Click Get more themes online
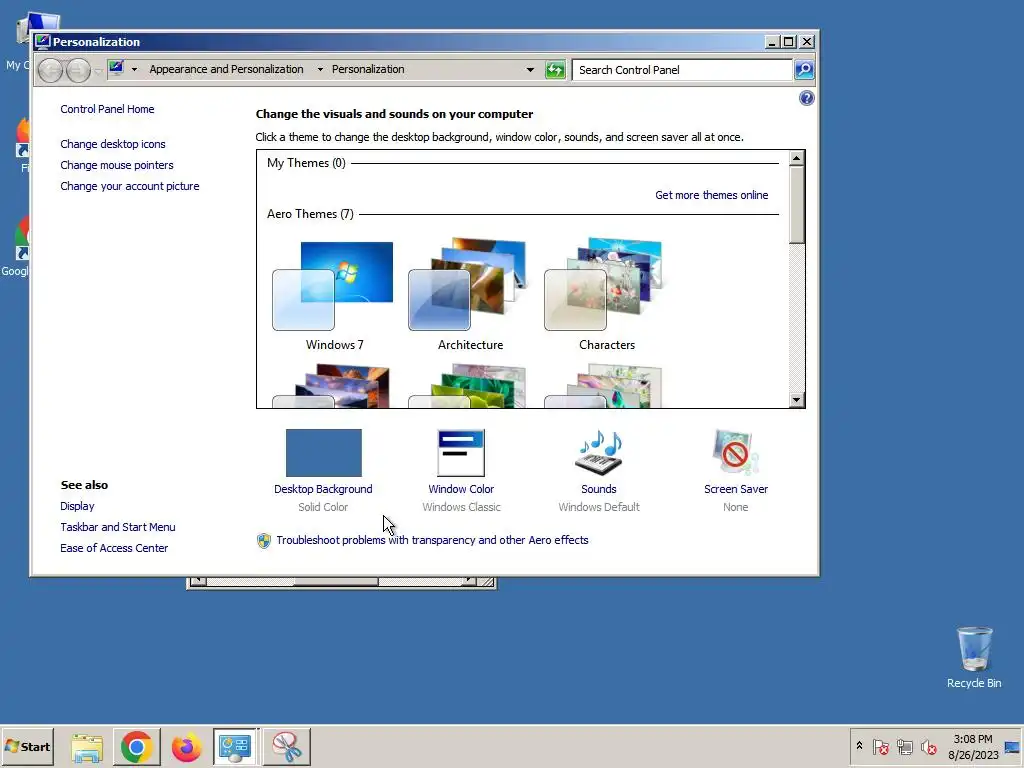This screenshot has height=768, width=1024. (711, 195)
